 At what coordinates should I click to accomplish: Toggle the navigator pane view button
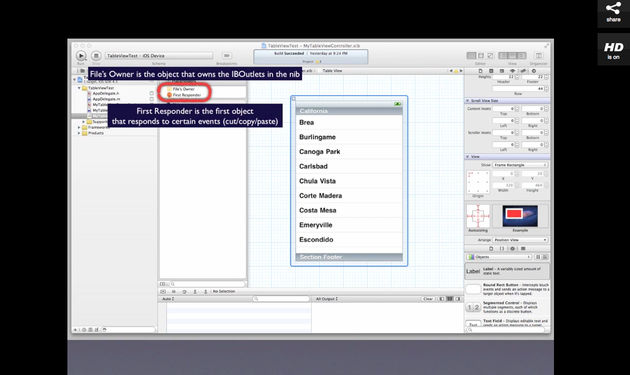pos(503,55)
